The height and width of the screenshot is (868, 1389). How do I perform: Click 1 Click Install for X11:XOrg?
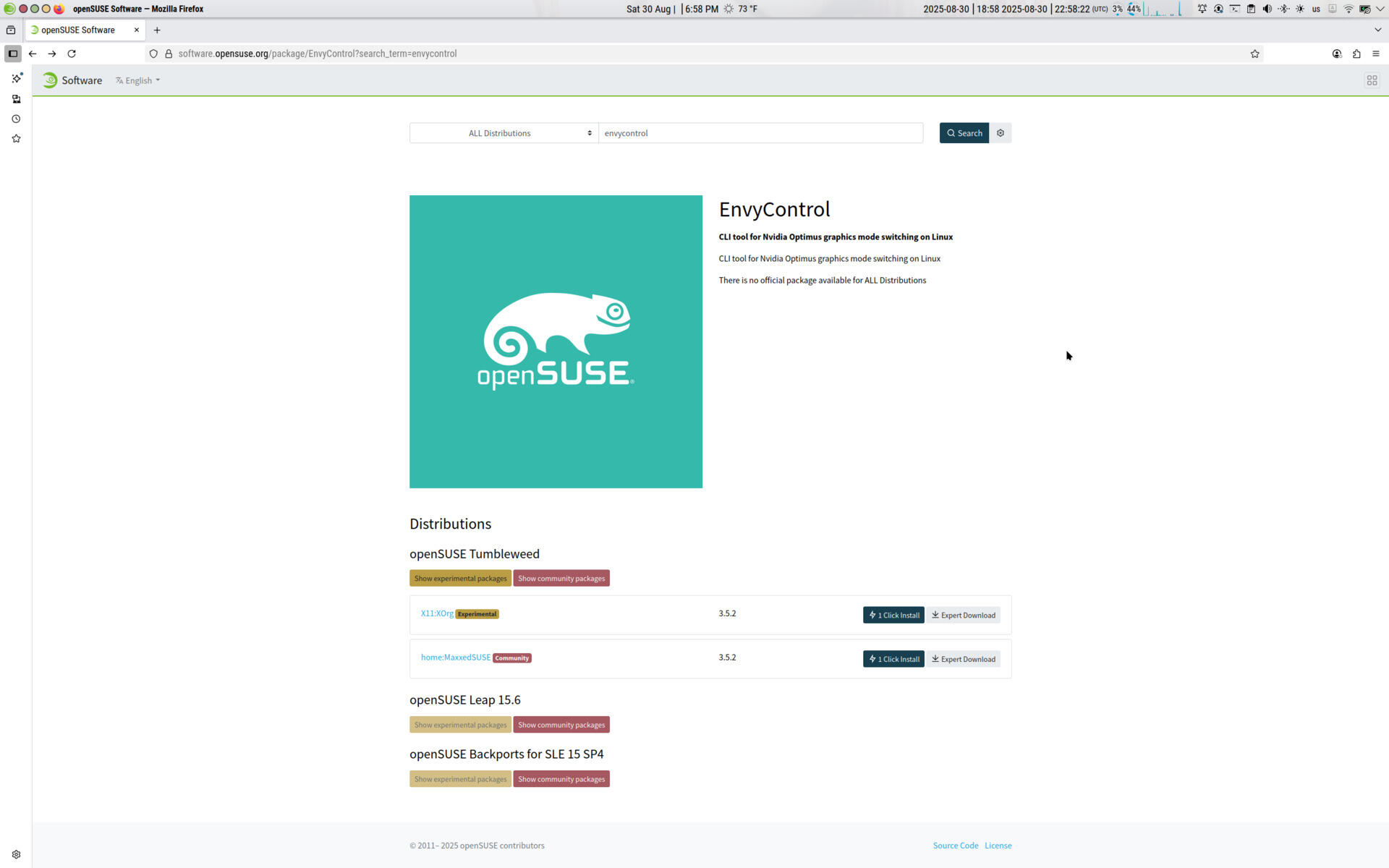point(893,615)
